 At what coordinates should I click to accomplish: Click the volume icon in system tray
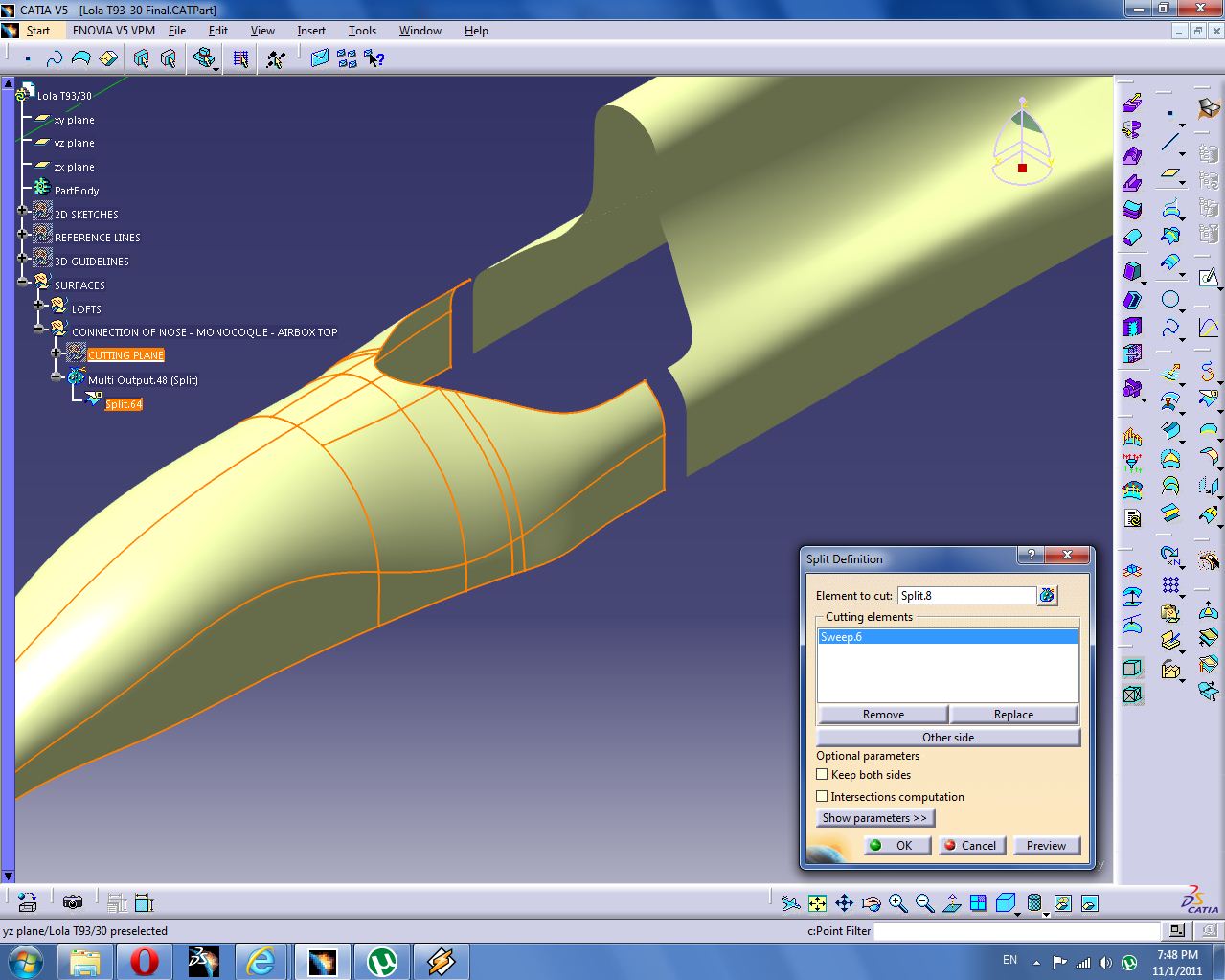[1105, 962]
